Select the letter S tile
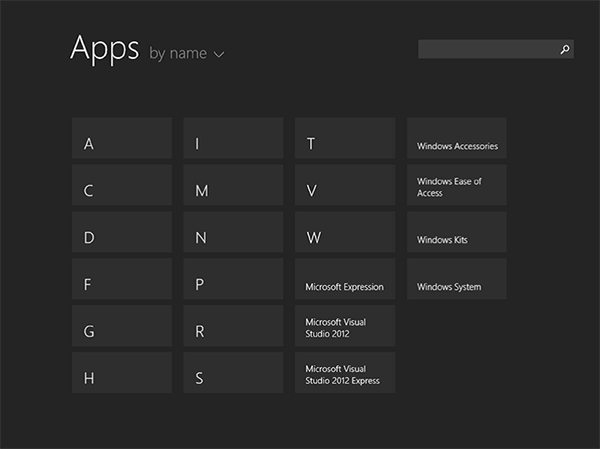 [233, 372]
